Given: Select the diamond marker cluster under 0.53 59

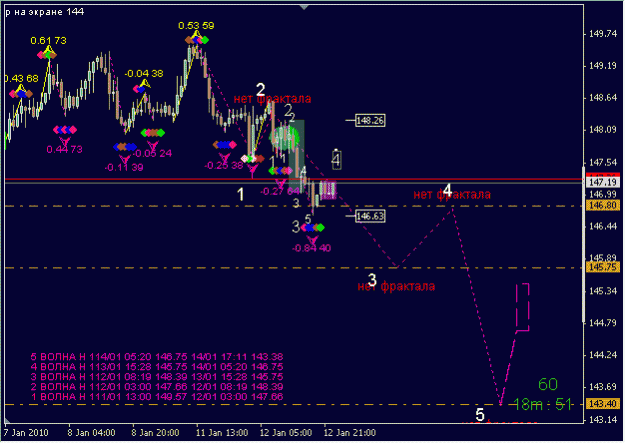Looking at the screenshot, I should coord(197,40).
